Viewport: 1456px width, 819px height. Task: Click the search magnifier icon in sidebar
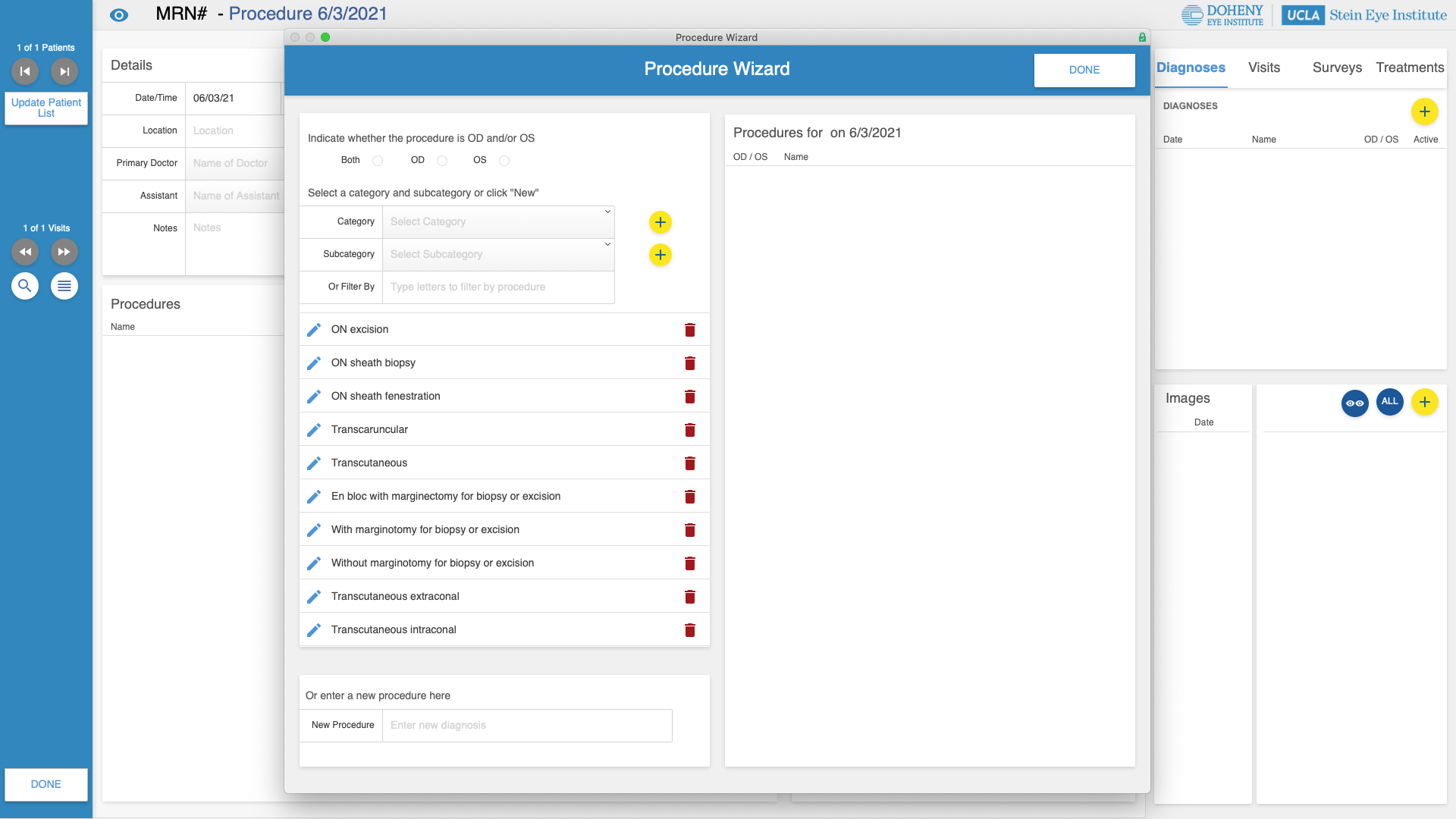(25, 286)
